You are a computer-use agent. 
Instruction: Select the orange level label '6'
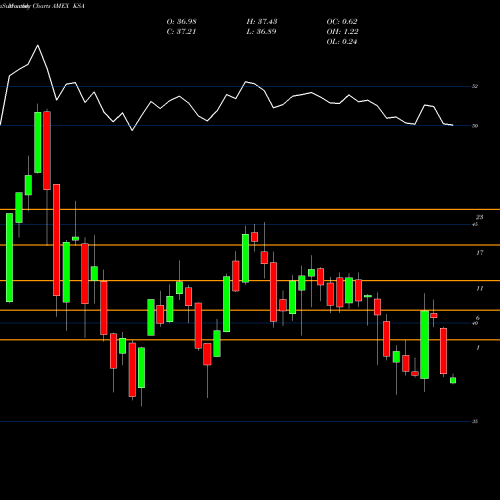pyautogui.click(x=478, y=318)
